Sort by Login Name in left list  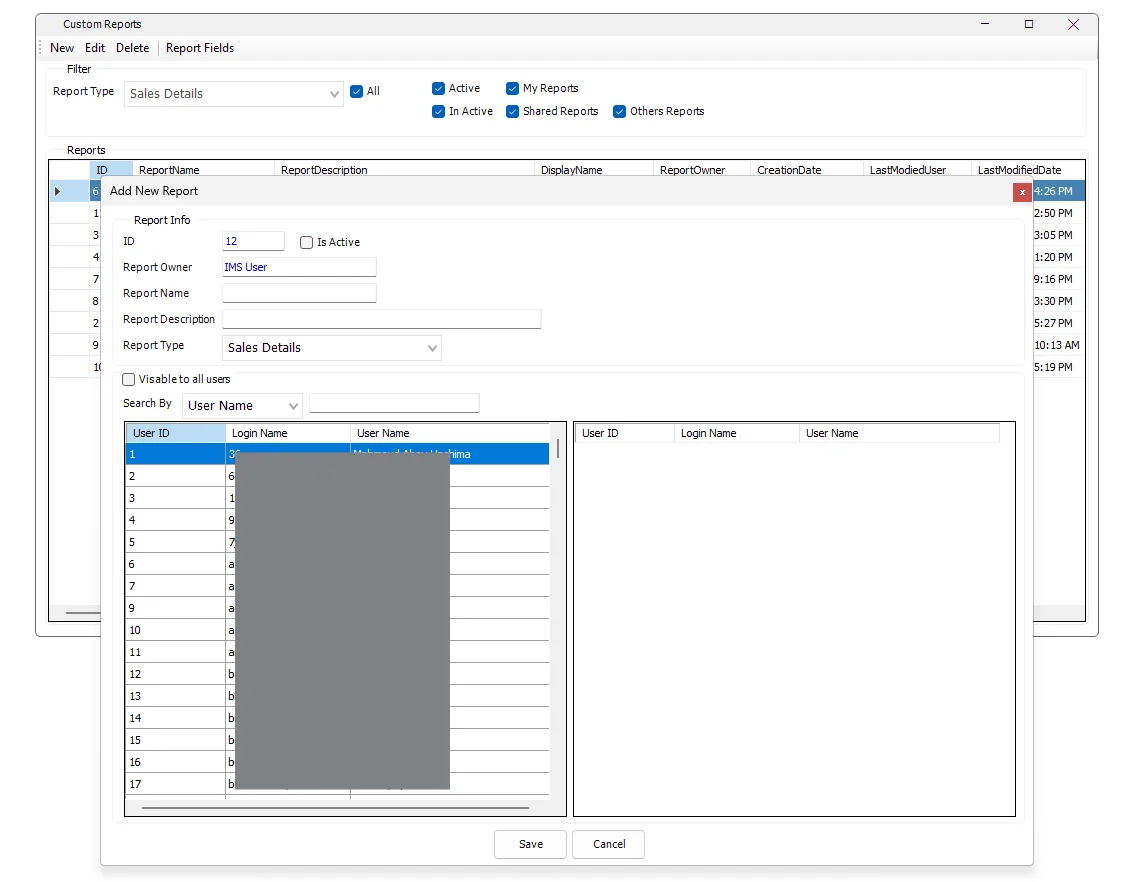(288, 433)
